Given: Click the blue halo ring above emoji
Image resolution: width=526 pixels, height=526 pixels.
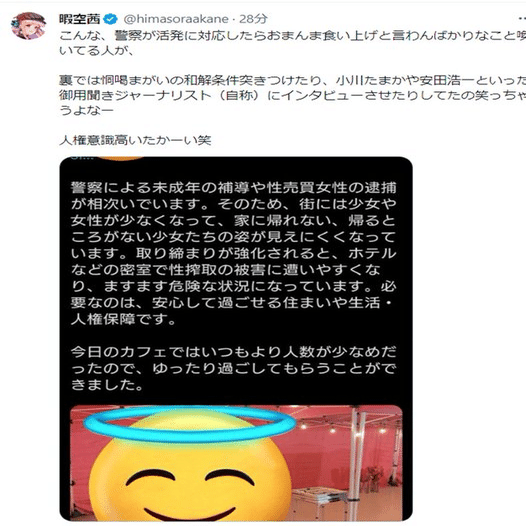Looking at the screenshot, I should coord(190,424).
